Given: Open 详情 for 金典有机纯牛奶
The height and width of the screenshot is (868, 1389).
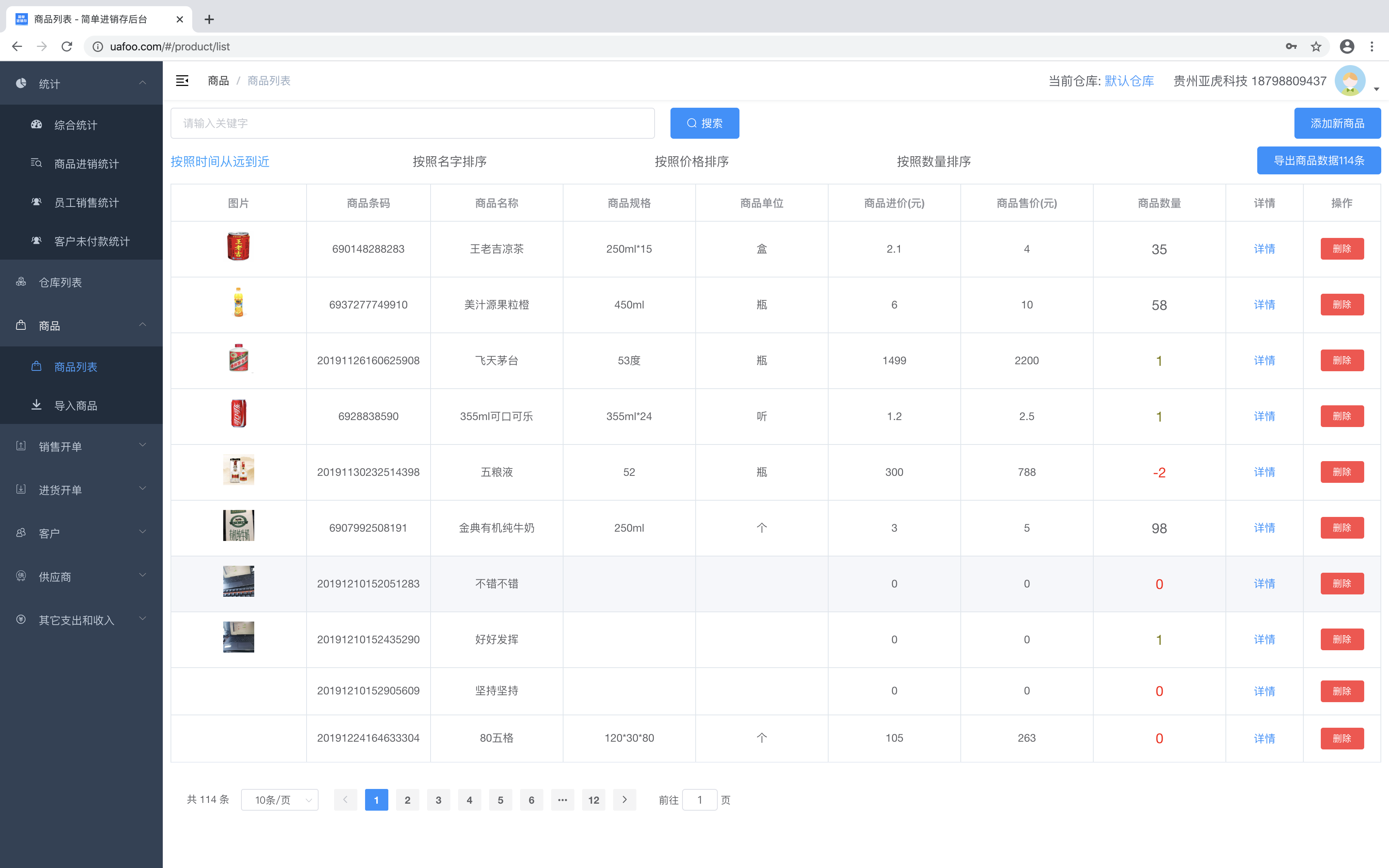Looking at the screenshot, I should click(1265, 527).
